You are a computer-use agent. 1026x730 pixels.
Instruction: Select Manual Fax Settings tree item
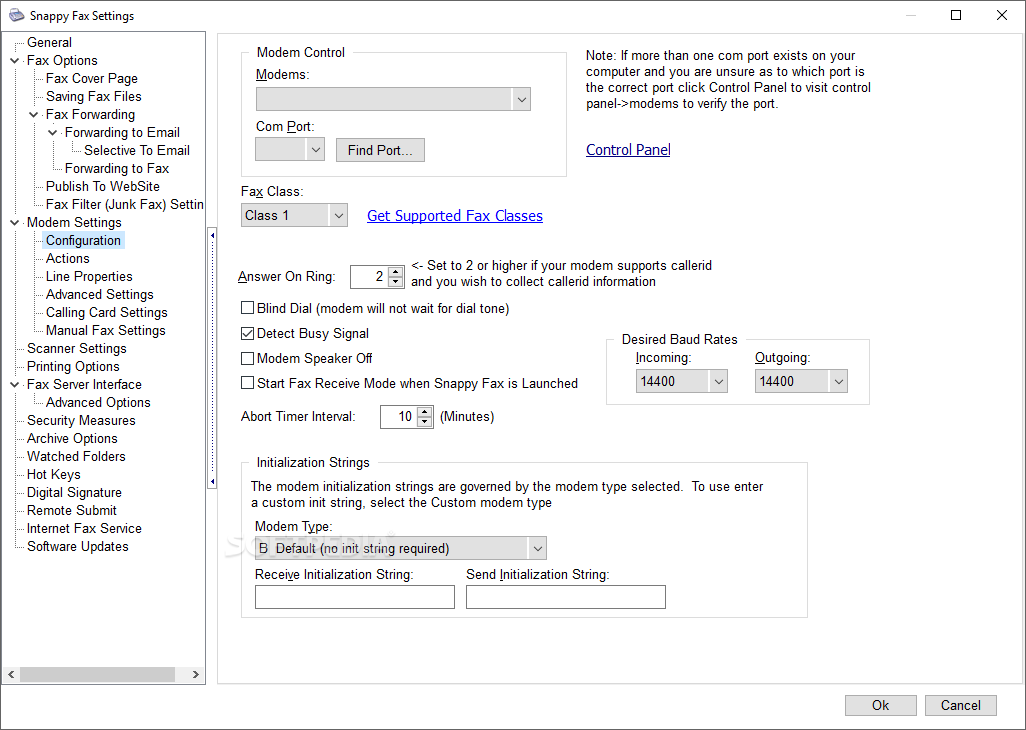pos(105,330)
